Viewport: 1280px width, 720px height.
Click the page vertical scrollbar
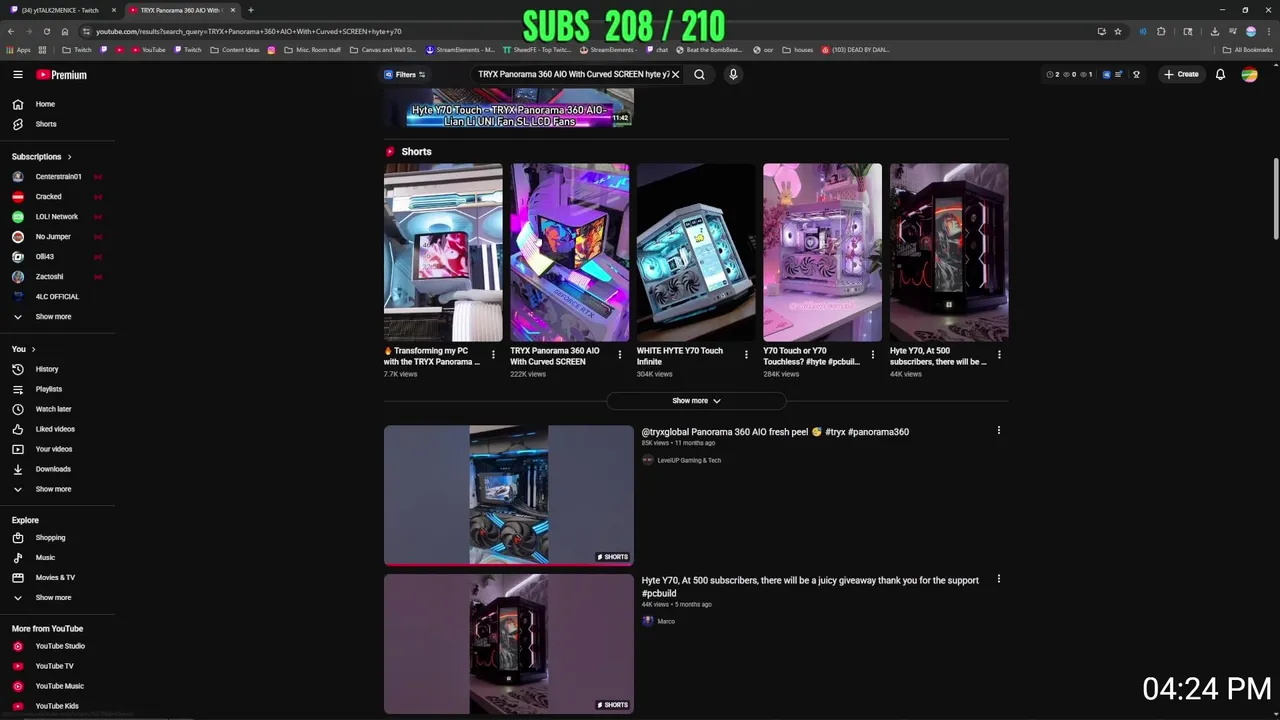pos(1275,198)
